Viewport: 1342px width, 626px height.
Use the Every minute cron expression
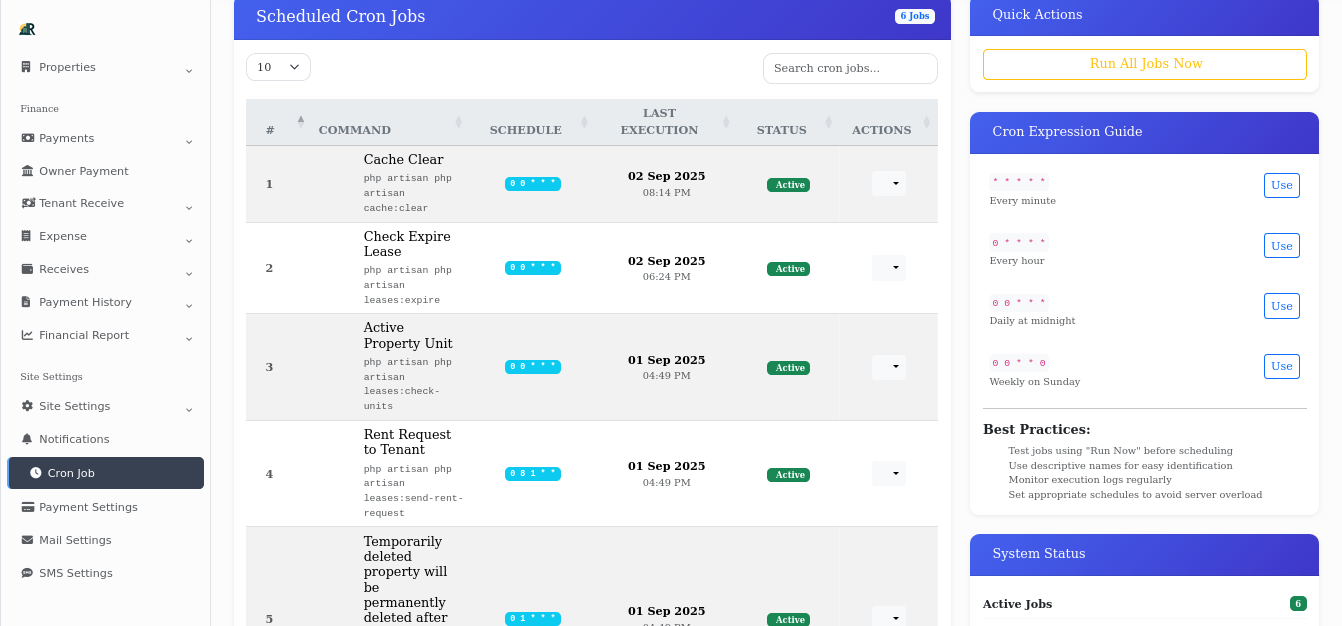(1281, 185)
